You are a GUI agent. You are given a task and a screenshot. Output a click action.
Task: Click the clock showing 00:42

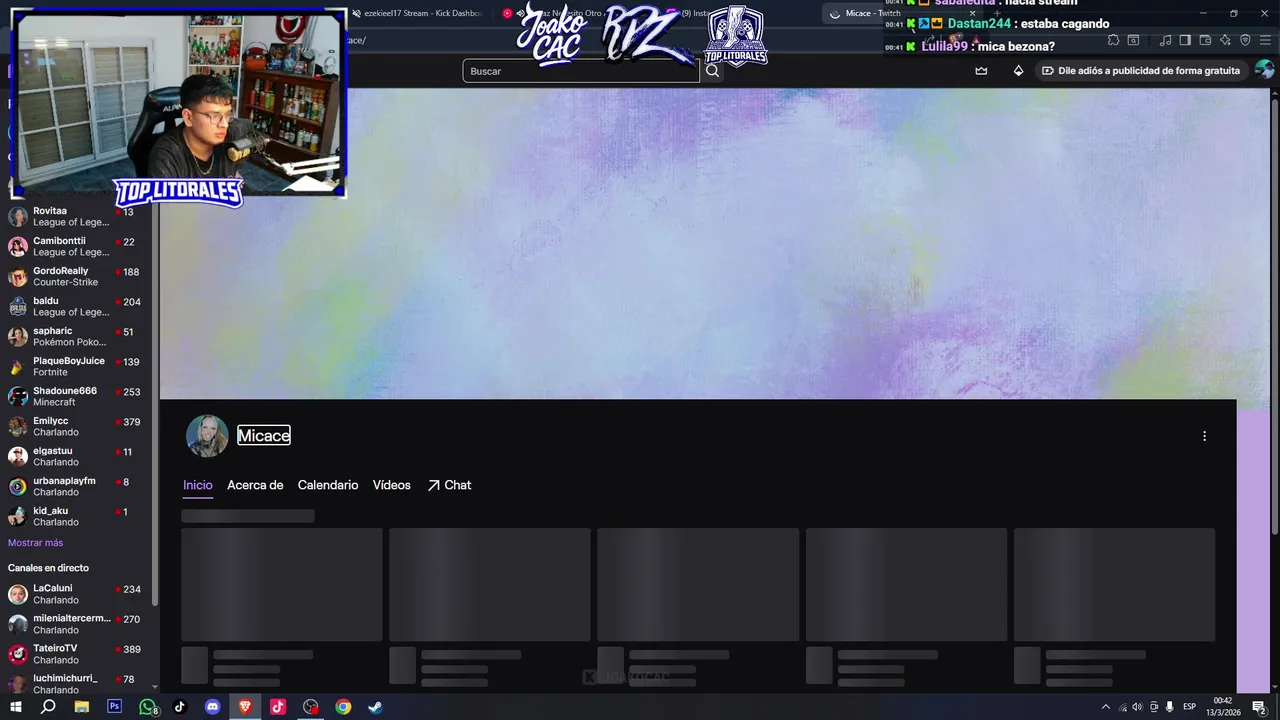coord(1223,706)
